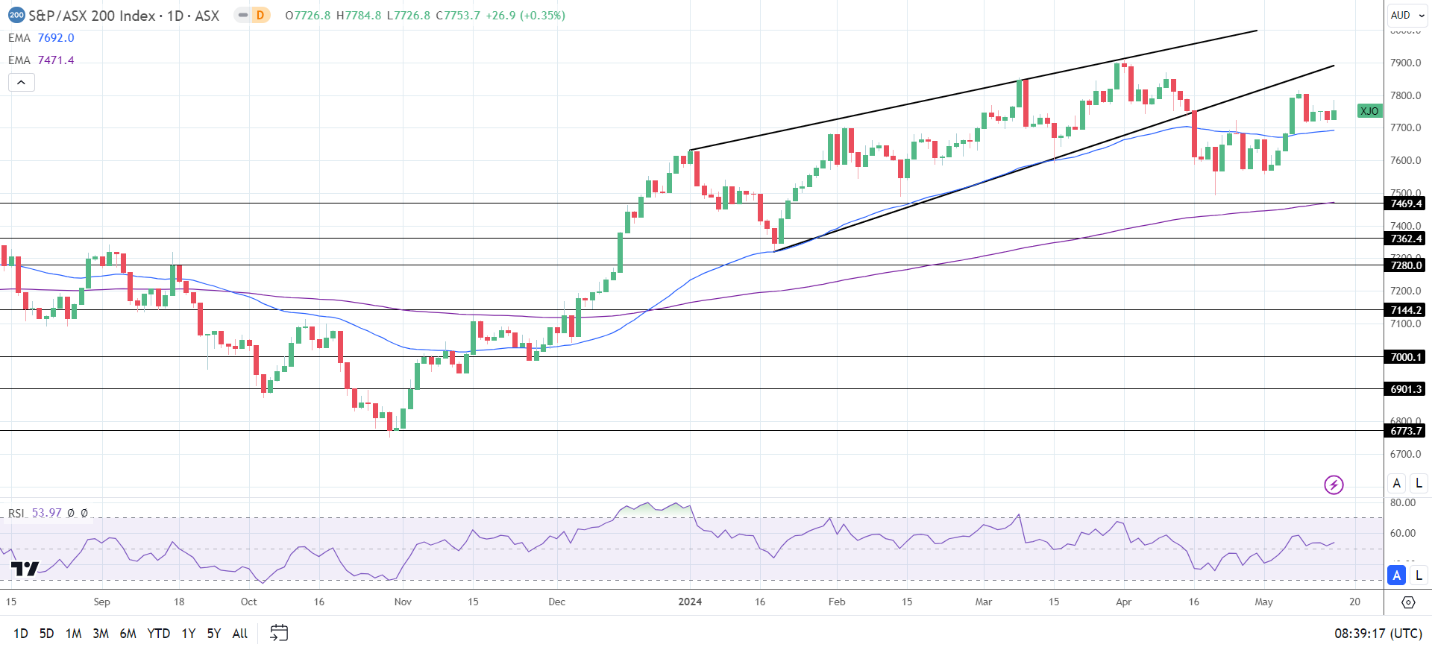
Task: Click the grey market status pill
Action: (x=241, y=15)
